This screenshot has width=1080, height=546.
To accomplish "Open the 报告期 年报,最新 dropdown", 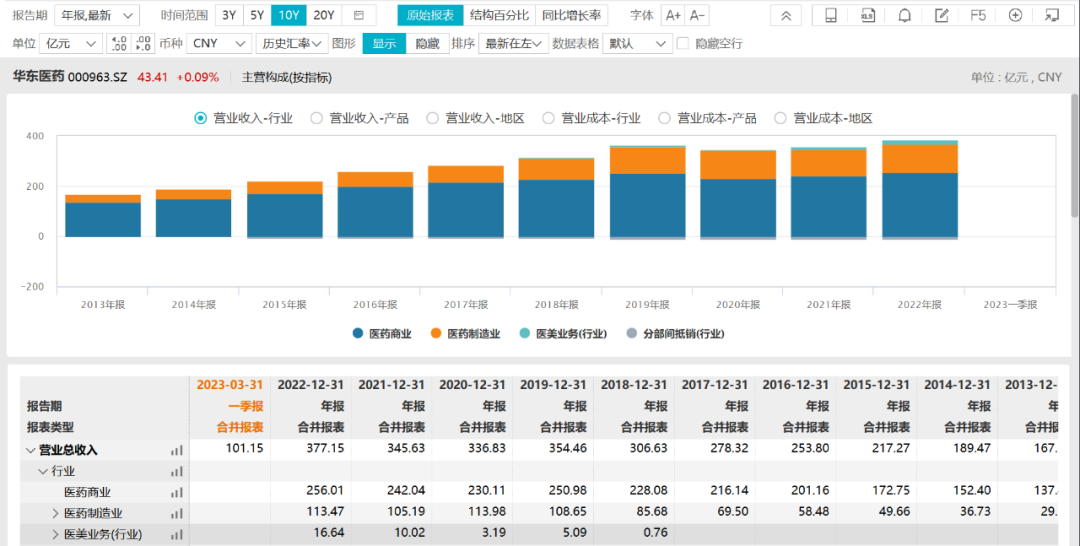I will click(x=96, y=15).
